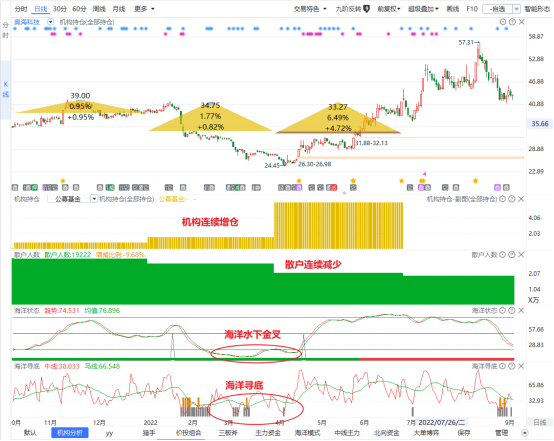This screenshot has width=554, height=441.
Task: Open settings icon of 海洋状态 panel
Action: [x=502, y=311]
